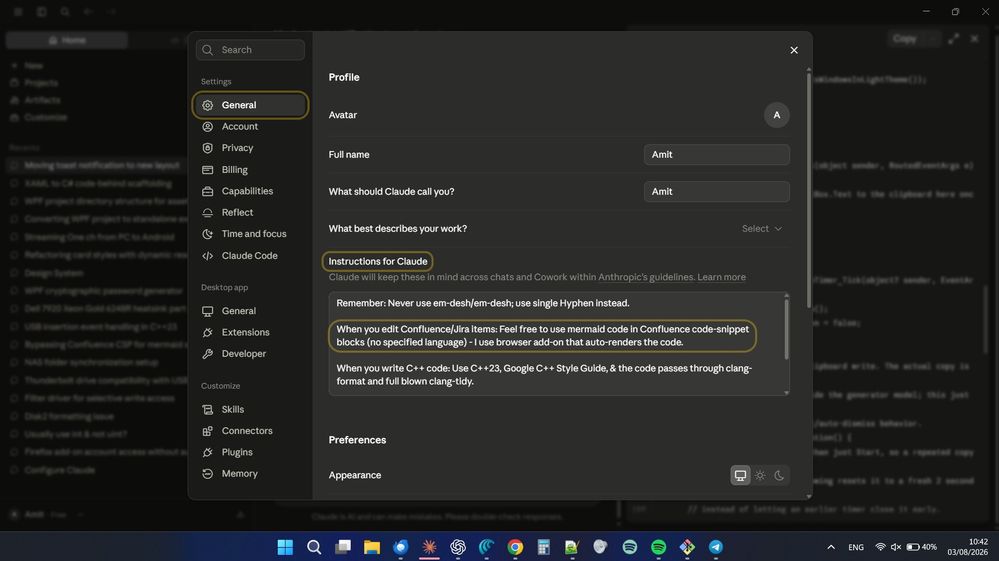Image resolution: width=999 pixels, height=561 pixels.
Task: Open the Anthropic's guidelines link
Action: (645, 277)
